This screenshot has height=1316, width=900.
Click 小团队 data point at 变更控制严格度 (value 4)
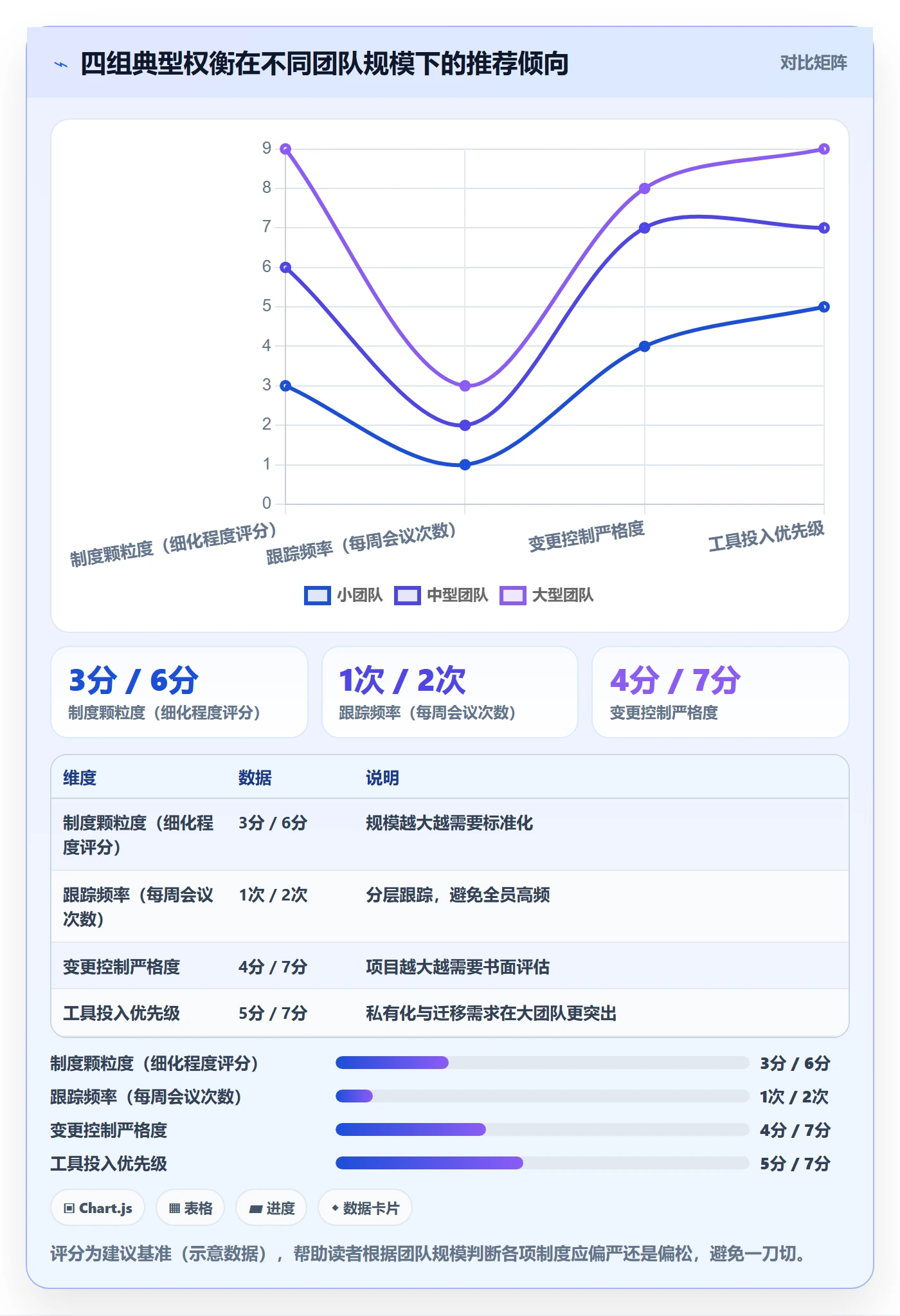click(x=645, y=346)
